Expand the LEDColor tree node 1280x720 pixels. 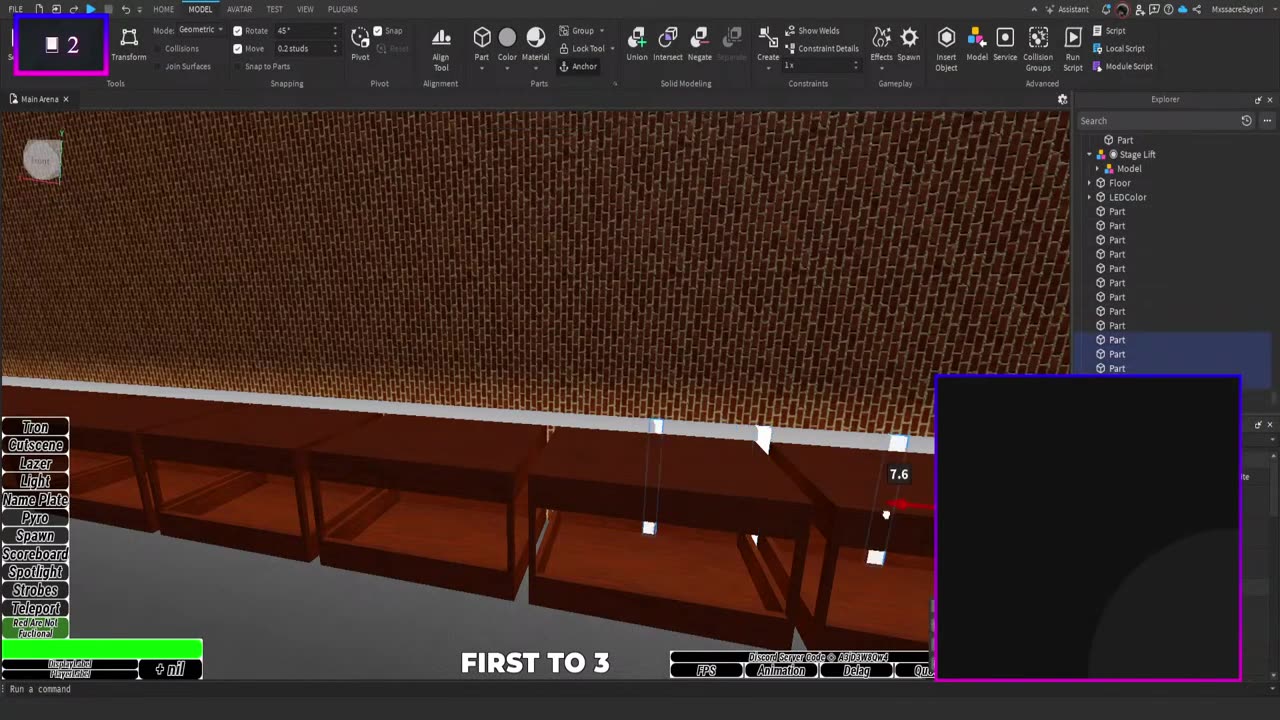pos(1089,197)
